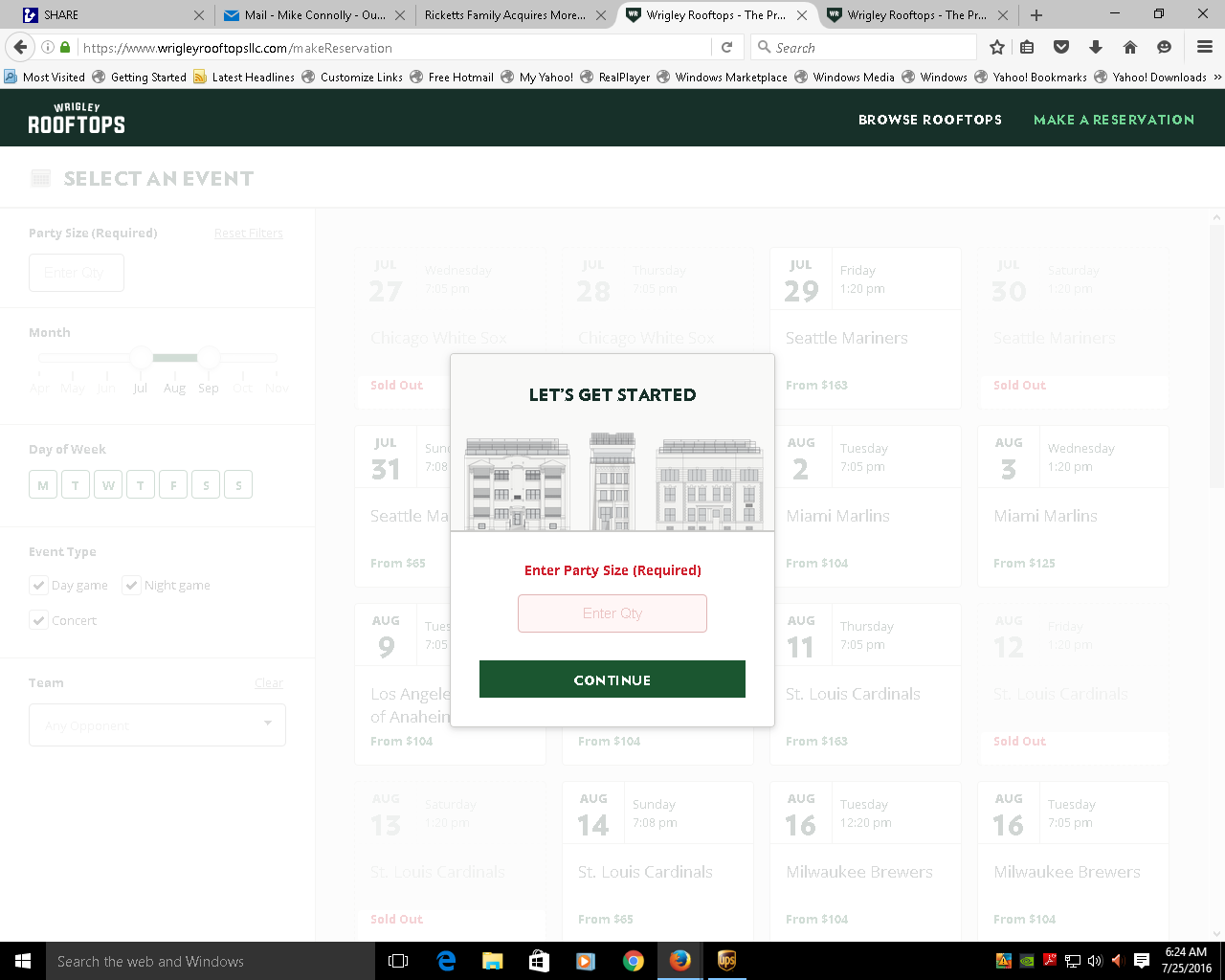Open the bookmarks list icon
The width and height of the screenshot is (1225, 980).
(x=1027, y=47)
